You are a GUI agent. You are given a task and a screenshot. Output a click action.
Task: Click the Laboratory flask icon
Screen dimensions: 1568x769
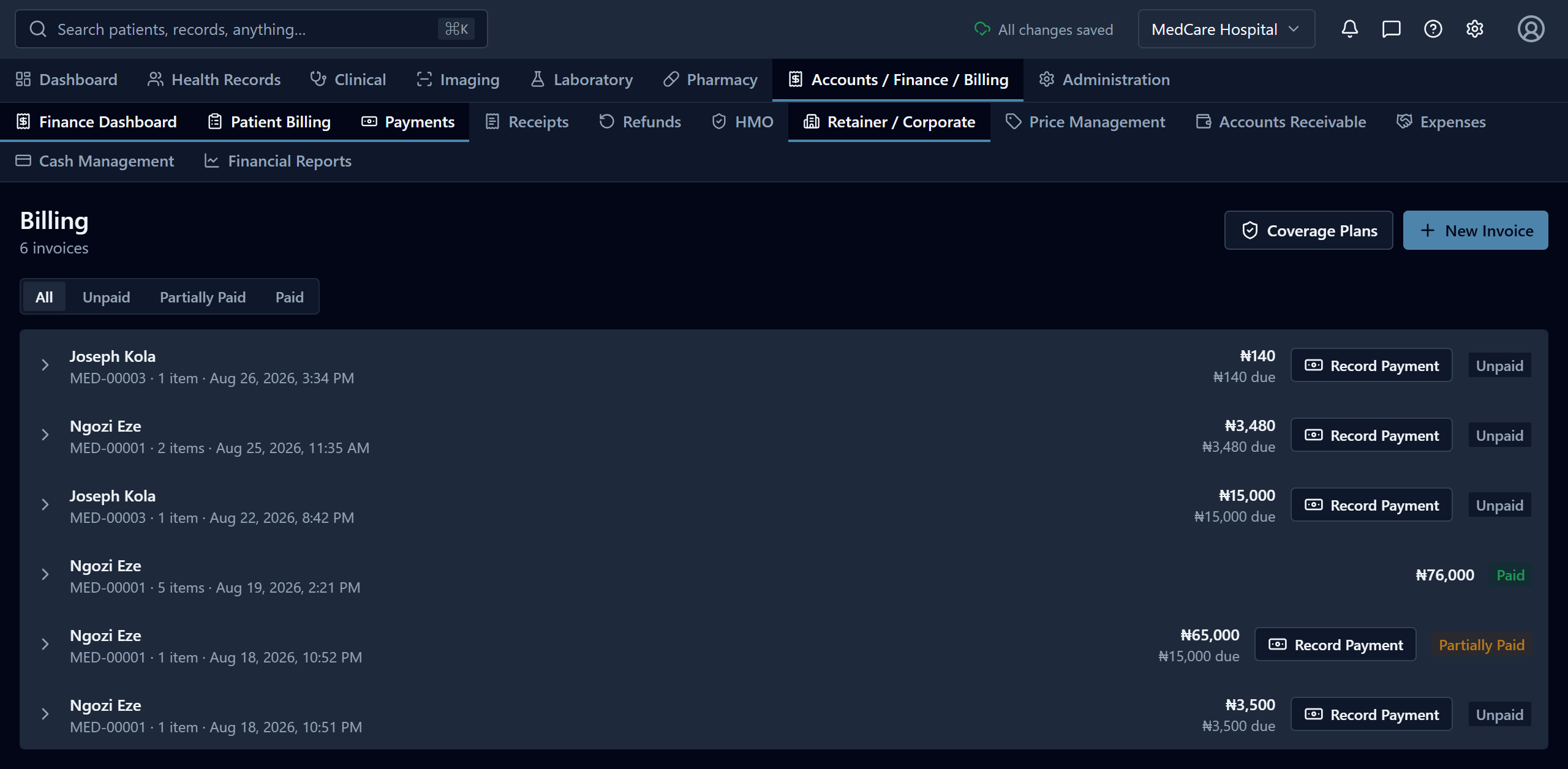tap(537, 79)
